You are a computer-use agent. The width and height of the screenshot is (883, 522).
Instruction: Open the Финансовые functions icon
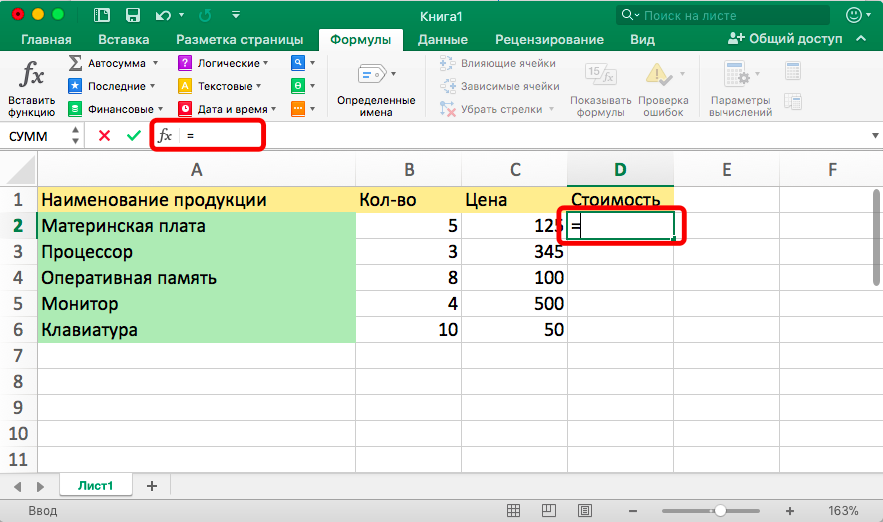[75, 109]
